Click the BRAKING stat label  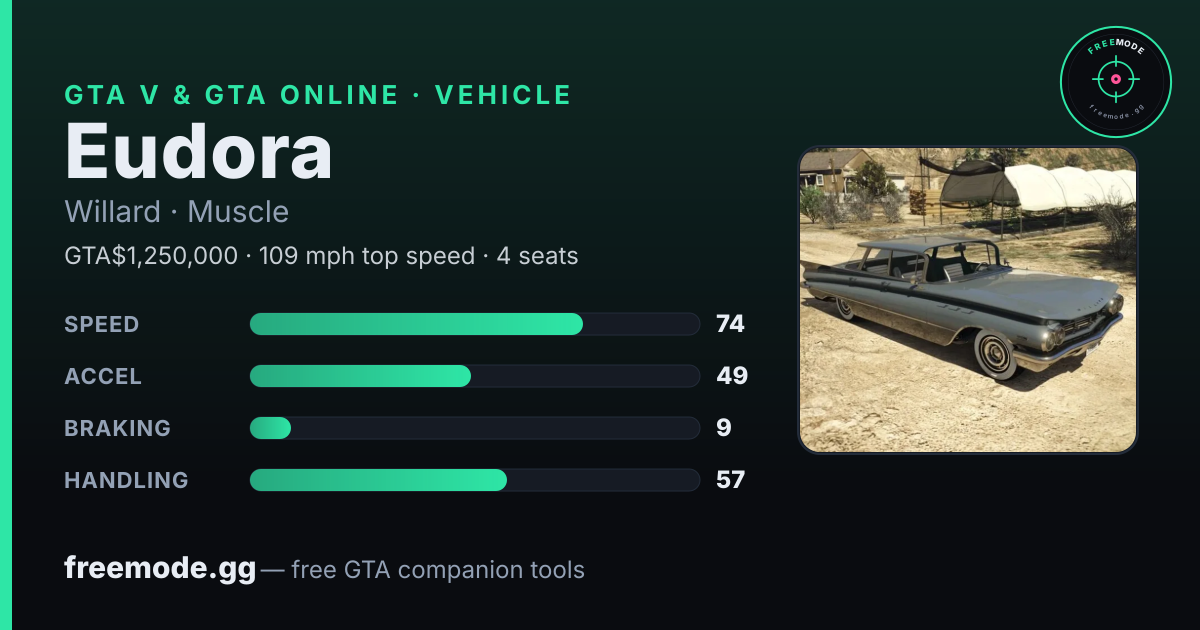click(x=118, y=428)
